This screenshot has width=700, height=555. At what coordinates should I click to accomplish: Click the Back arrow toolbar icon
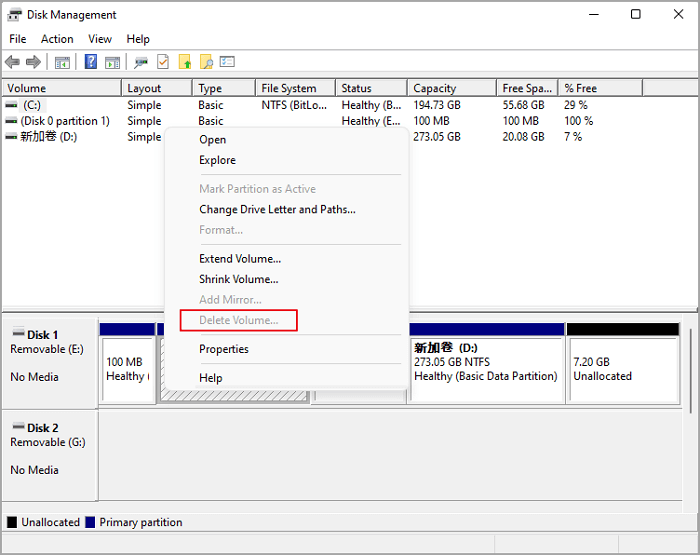click(x=13, y=62)
